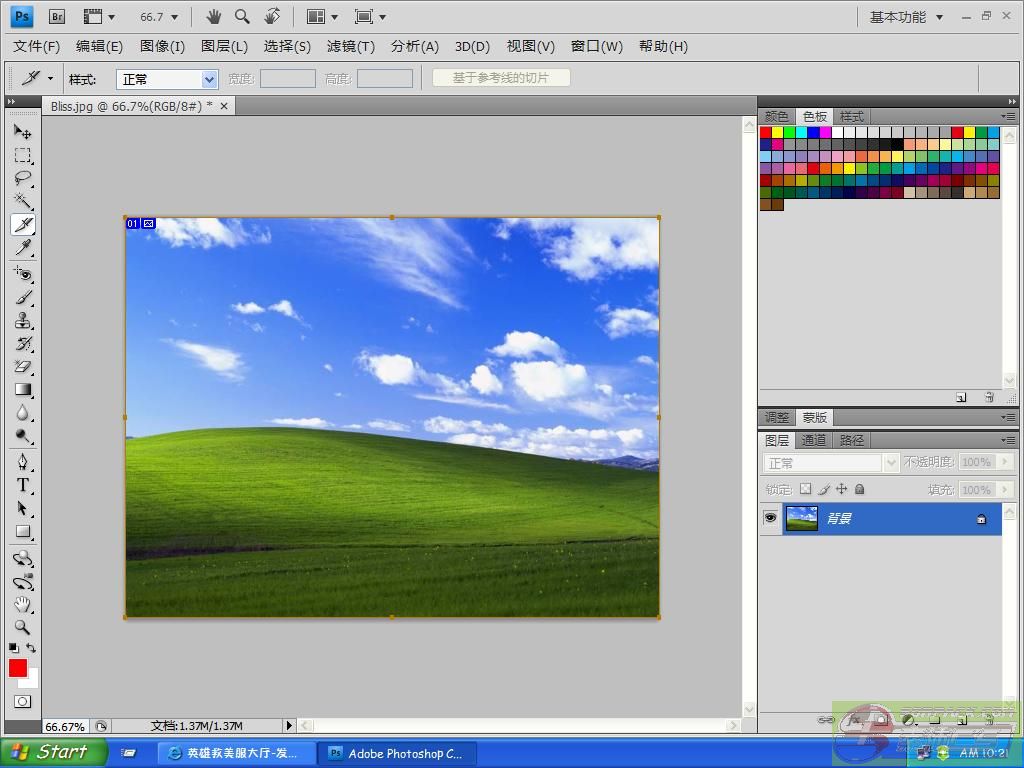Open the 滤镜(T) menu
Image resolution: width=1024 pixels, height=768 pixels.
click(351, 46)
